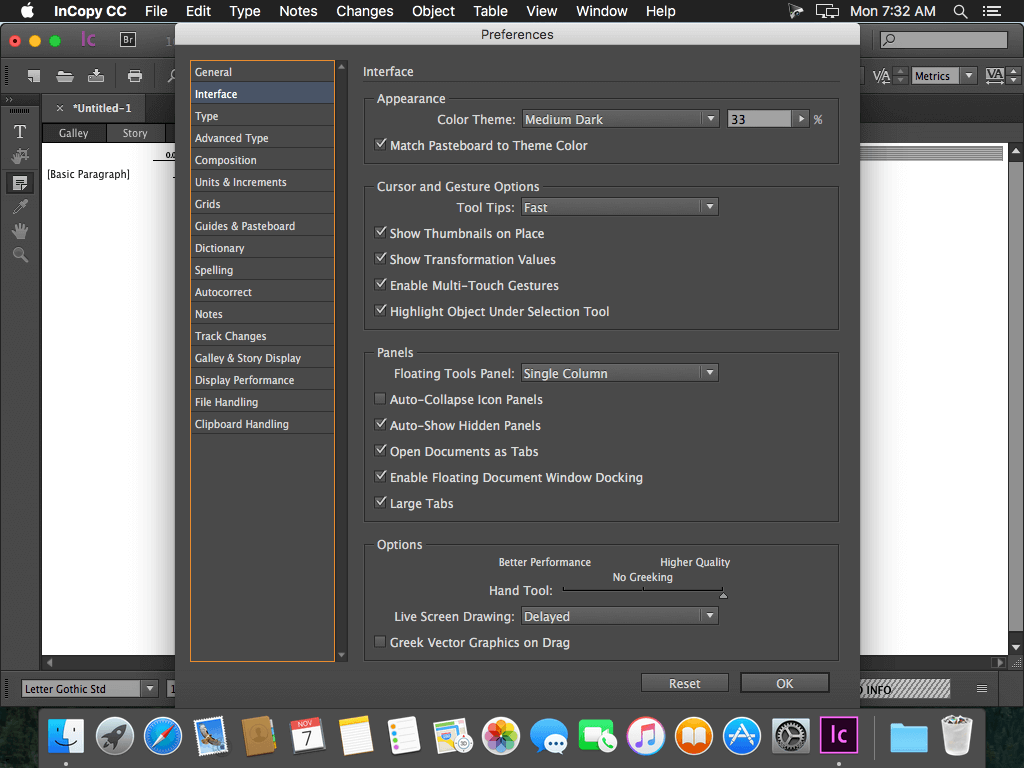The width and height of the screenshot is (1024, 768).
Task: Toggle Large Tabs checkbox
Action: [380, 503]
